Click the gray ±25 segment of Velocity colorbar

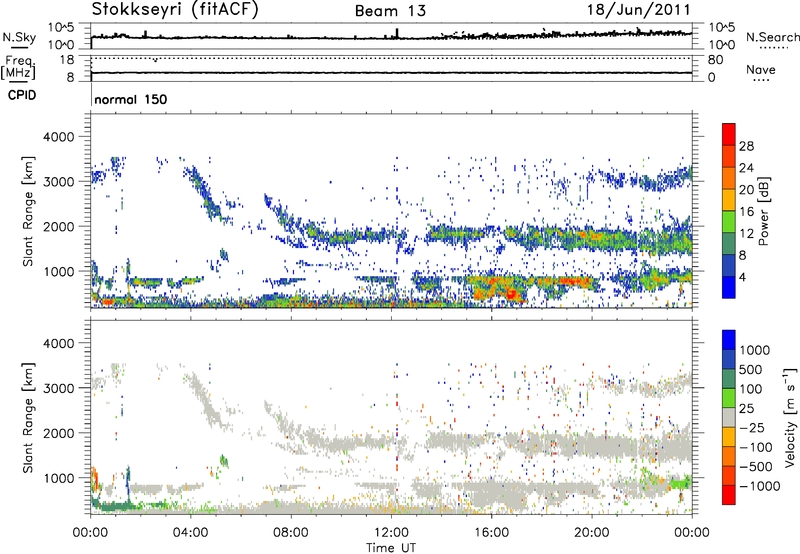[x=729, y=417]
